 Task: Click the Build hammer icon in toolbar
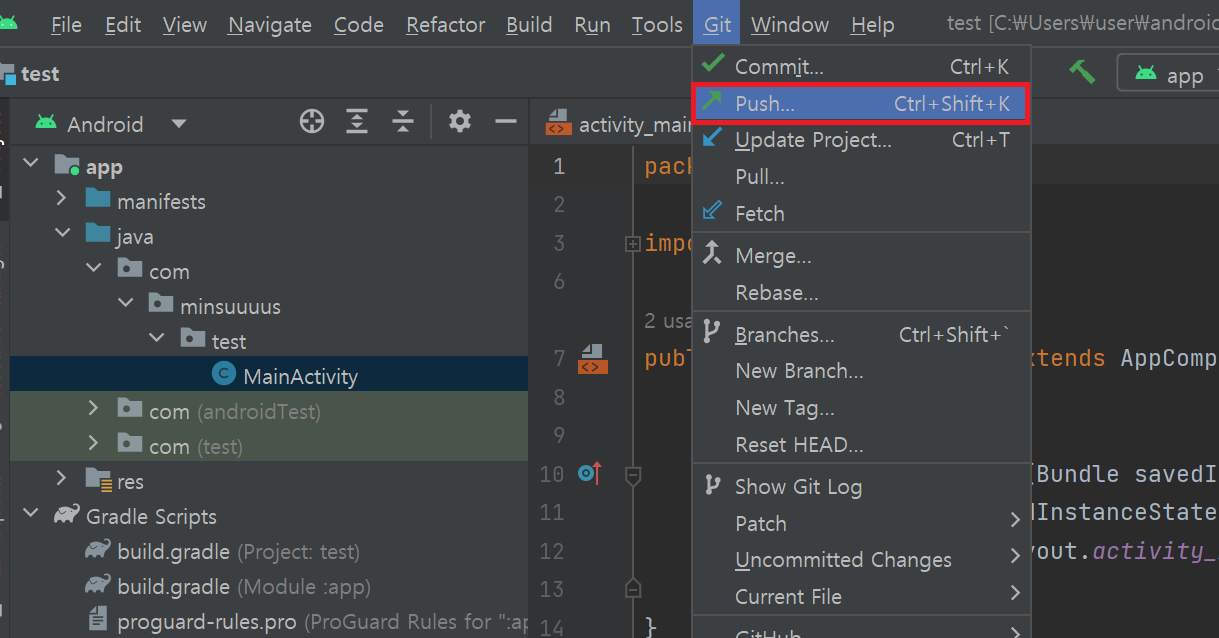[1081, 73]
